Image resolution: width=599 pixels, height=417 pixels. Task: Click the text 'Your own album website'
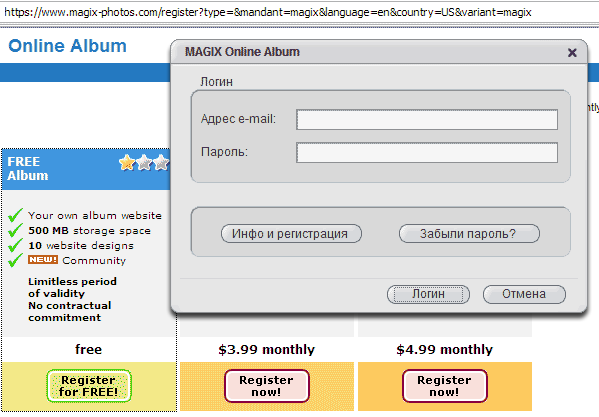(x=95, y=215)
